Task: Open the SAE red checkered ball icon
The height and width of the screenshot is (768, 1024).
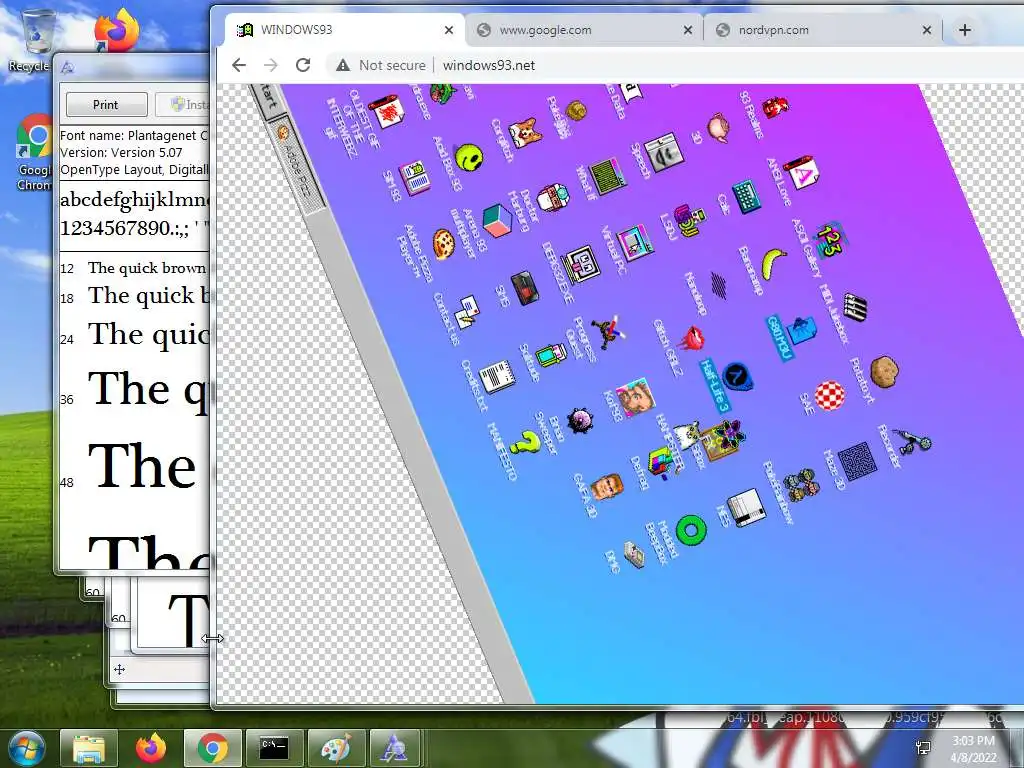Action: (x=829, y=396)
